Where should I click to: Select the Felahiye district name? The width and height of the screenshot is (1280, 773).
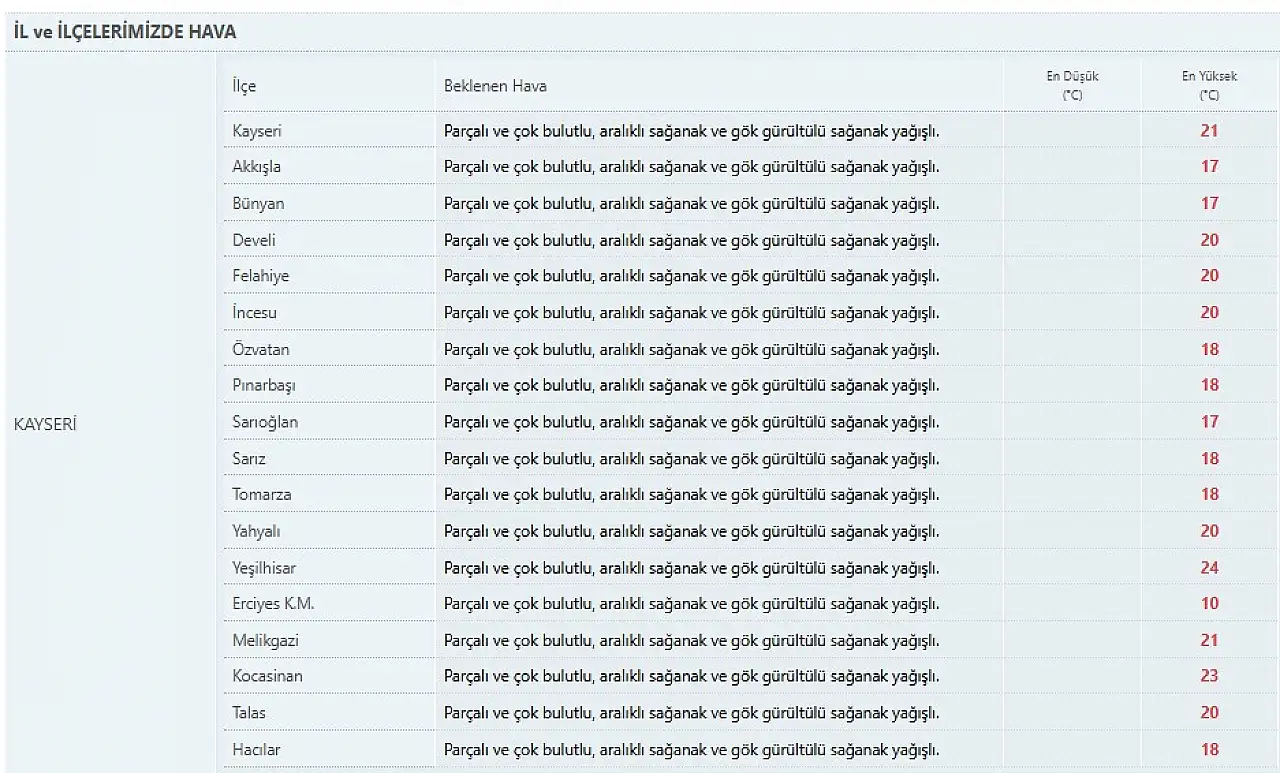coord(260,276)
